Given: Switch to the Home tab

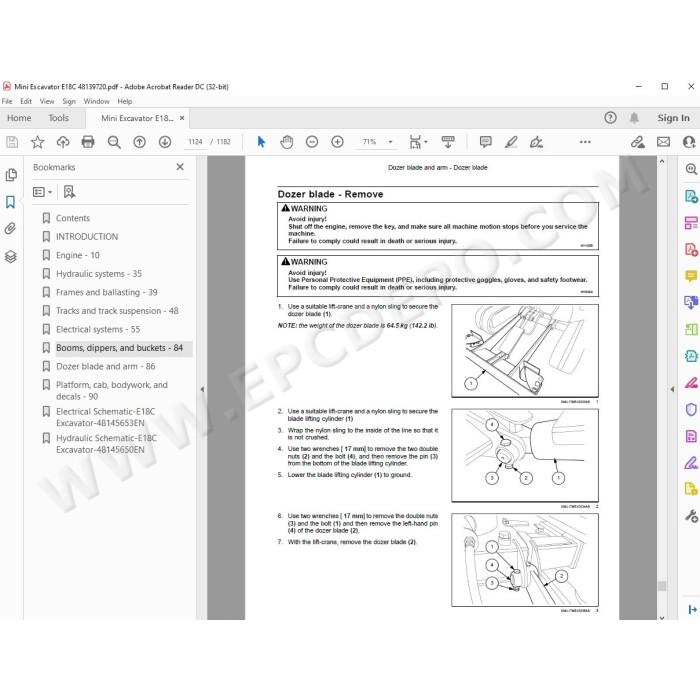Looking at the screenshot, I should point(19,118).
